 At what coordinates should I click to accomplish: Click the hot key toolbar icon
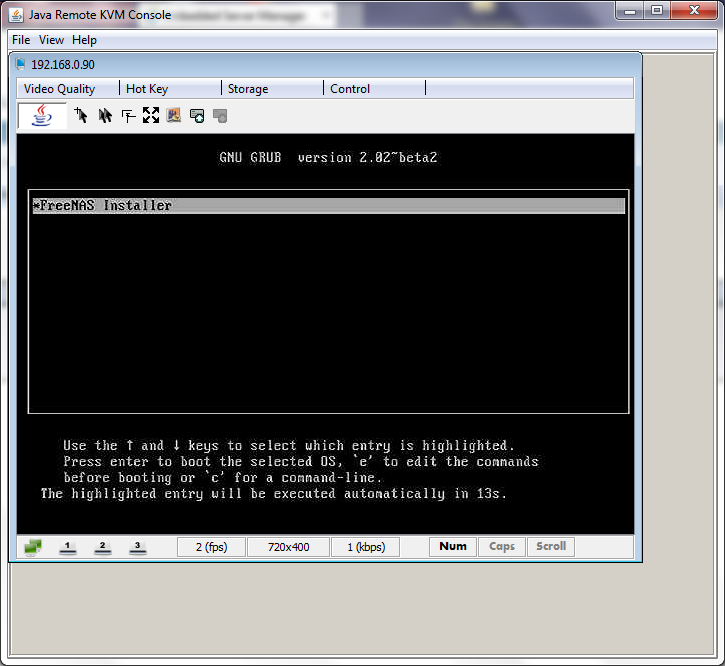click(x=128, y=116)
